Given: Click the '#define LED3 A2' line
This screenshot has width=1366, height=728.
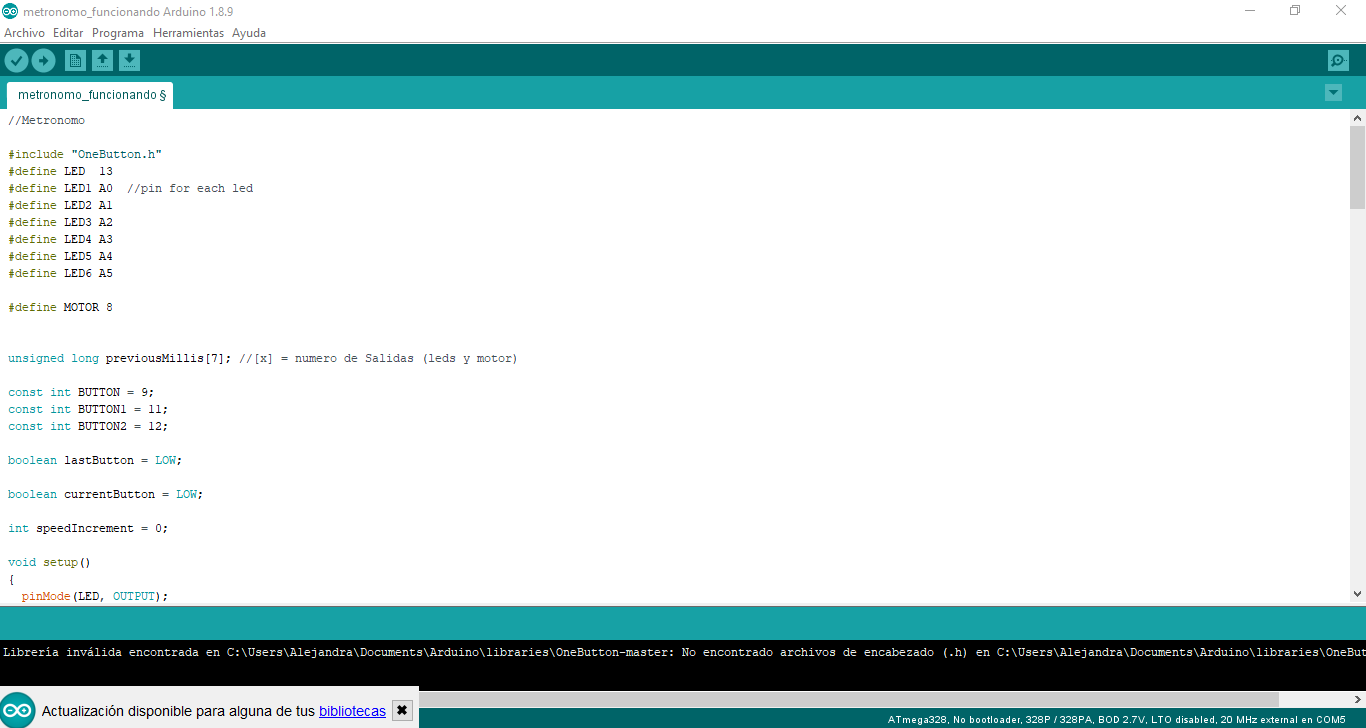Looking at the screenshot, I should [60, 222].
